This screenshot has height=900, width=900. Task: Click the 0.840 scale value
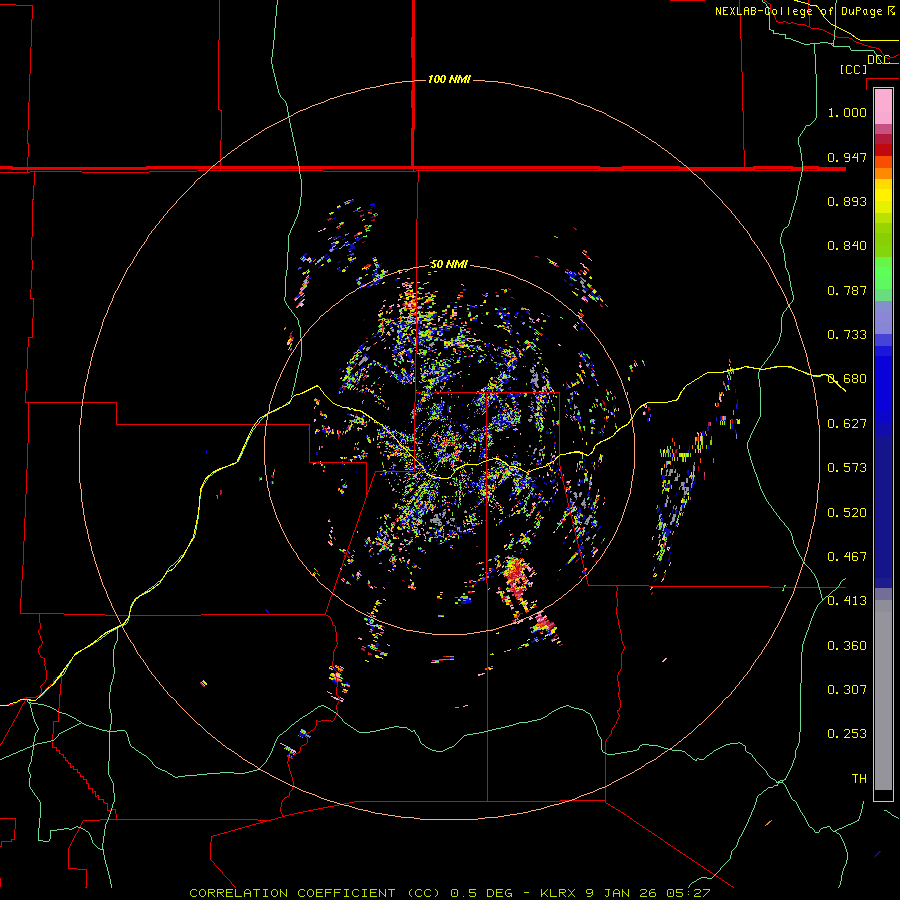pos(847,246)
